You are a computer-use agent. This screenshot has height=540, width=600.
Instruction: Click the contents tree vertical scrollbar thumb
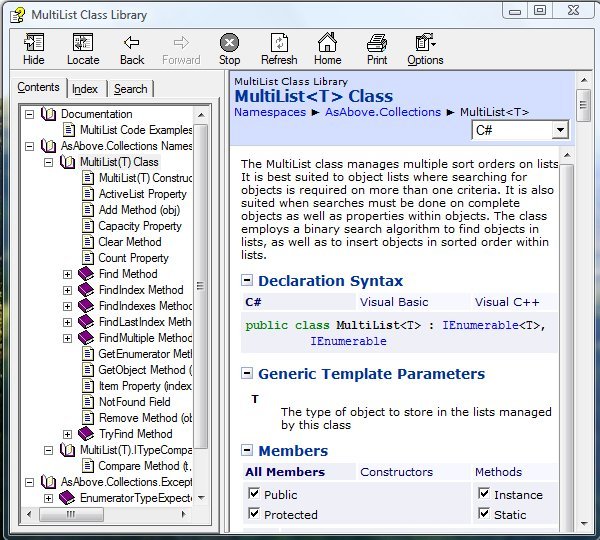click(201, 286)
